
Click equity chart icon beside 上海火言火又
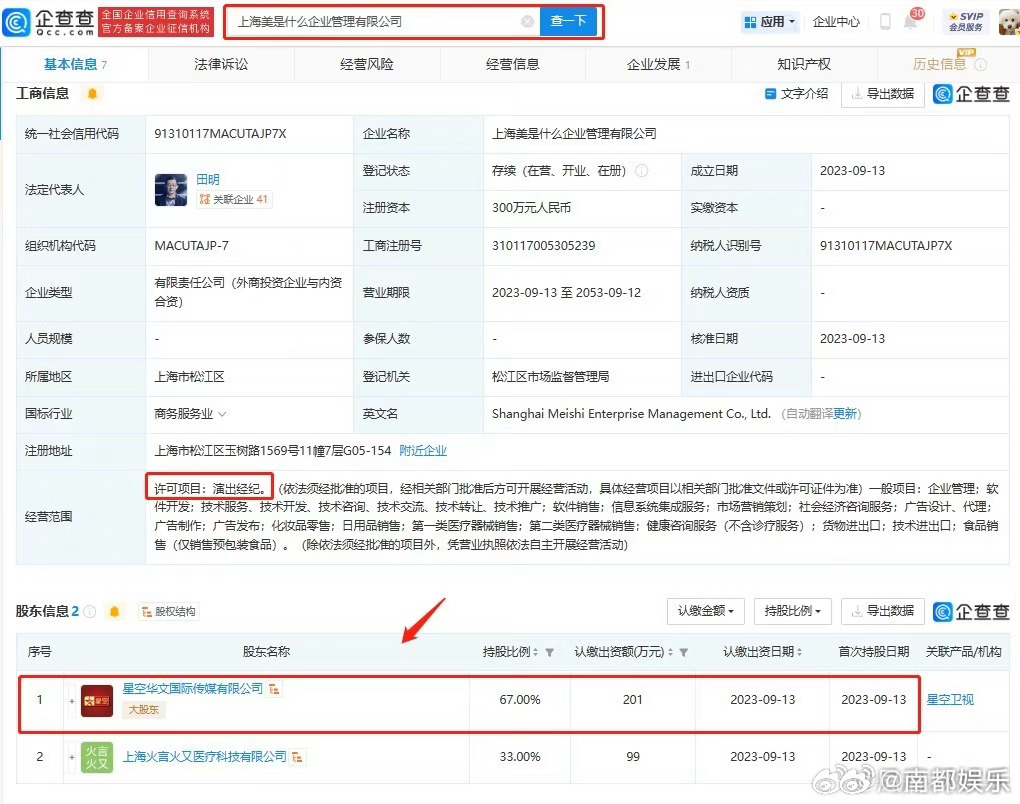coord(297,757)
